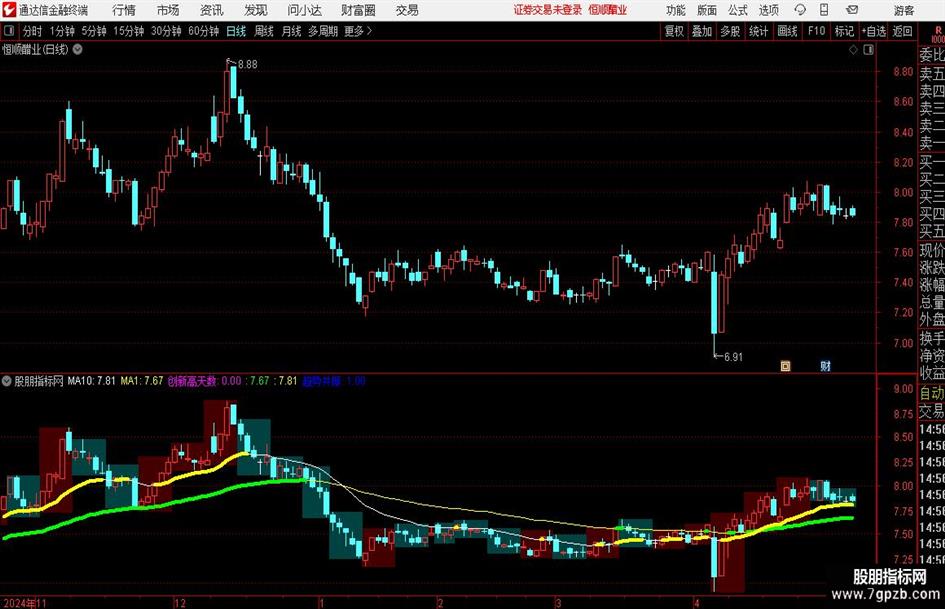Switch to 1分钟 period
Viewport: 945px width, 609px height.
pos(61,31)
